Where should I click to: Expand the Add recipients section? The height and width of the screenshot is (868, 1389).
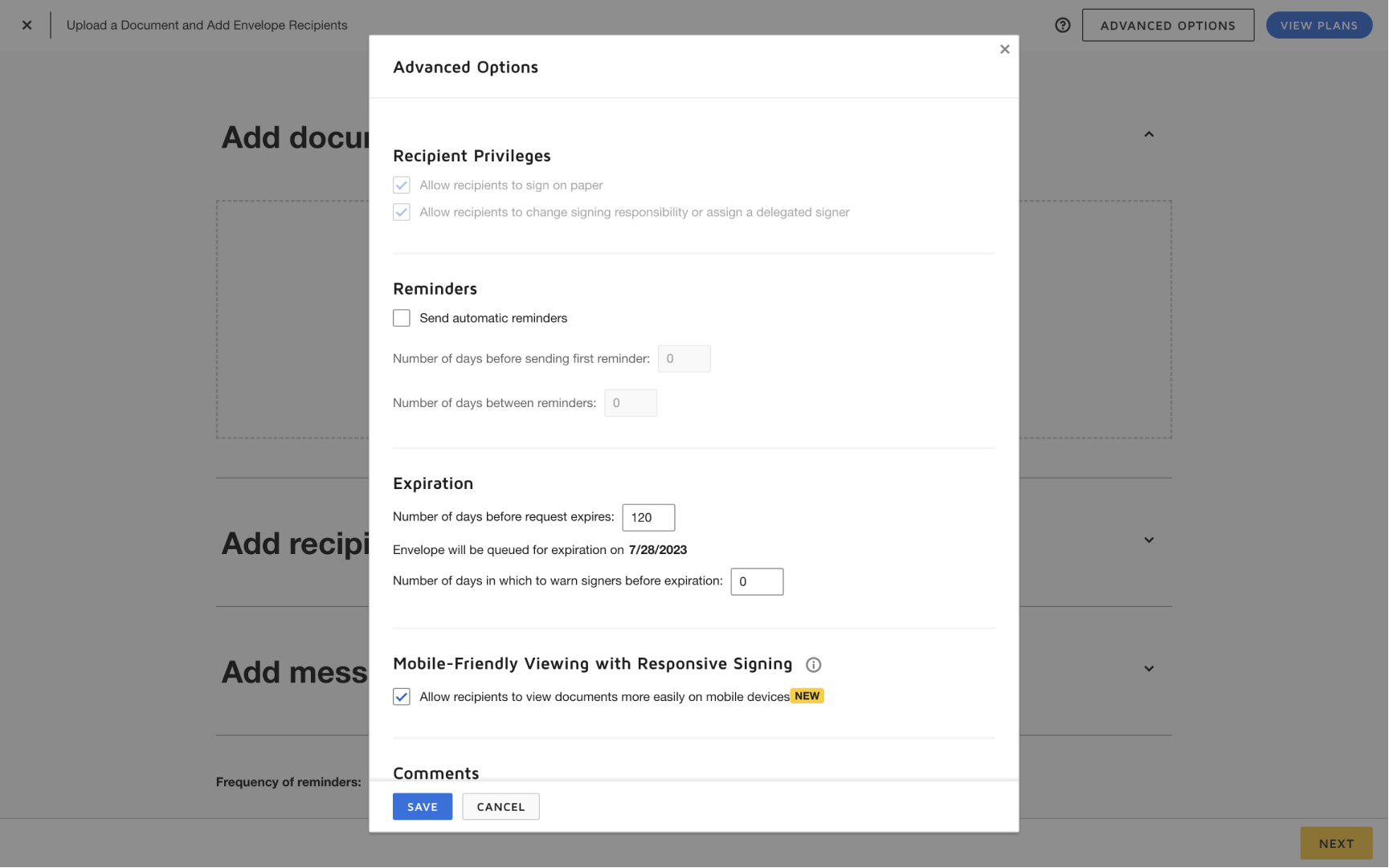coord(1149,540)
